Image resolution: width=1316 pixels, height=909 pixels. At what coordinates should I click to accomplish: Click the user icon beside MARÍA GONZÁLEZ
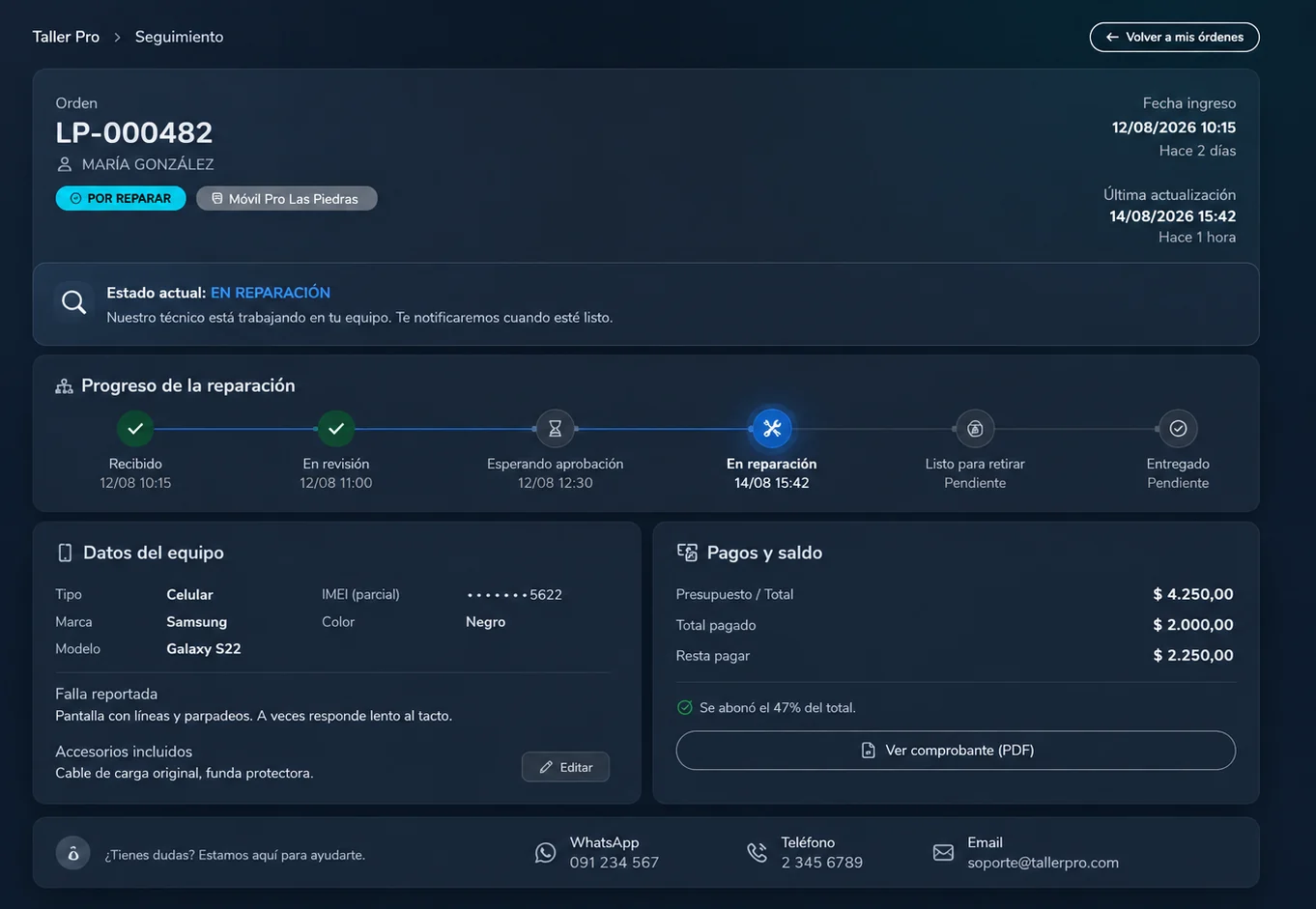pos(65,164)
